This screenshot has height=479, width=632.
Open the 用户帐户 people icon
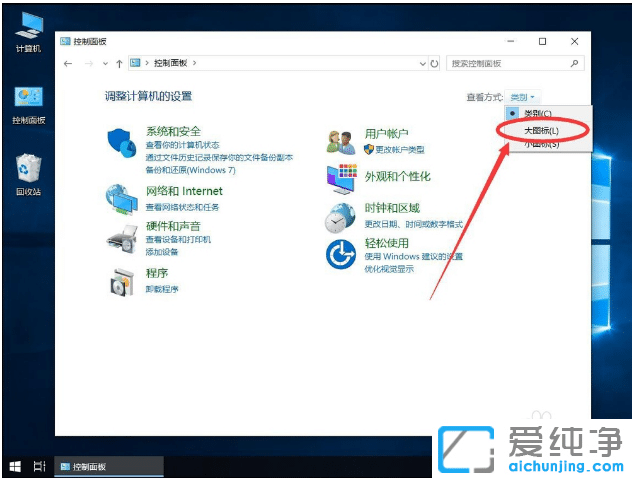[x=341, y=142]
